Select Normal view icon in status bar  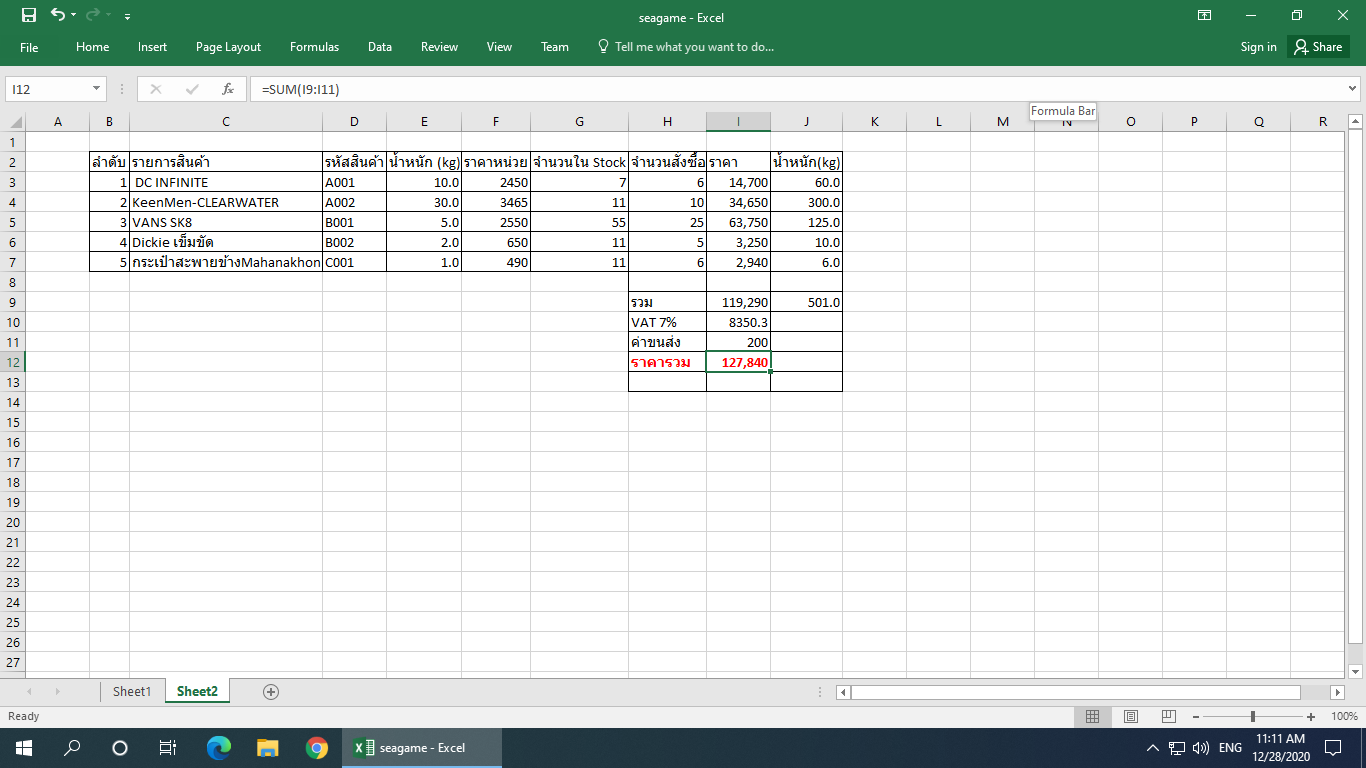[1093, 717]
